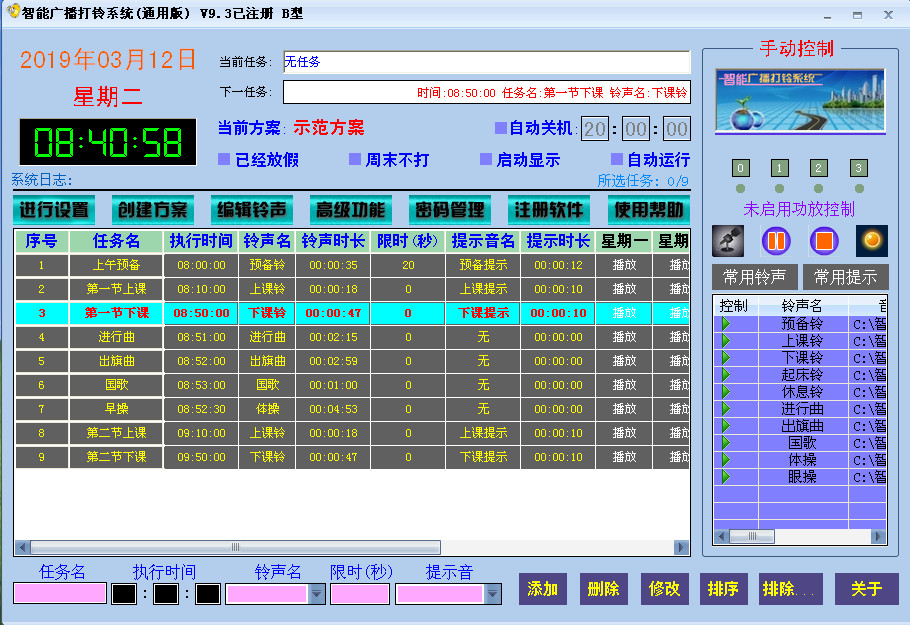Open the 提示音 dropdown at the bottom
The height and width of the screenshot is (625, 910).
[x=492, y=594]
